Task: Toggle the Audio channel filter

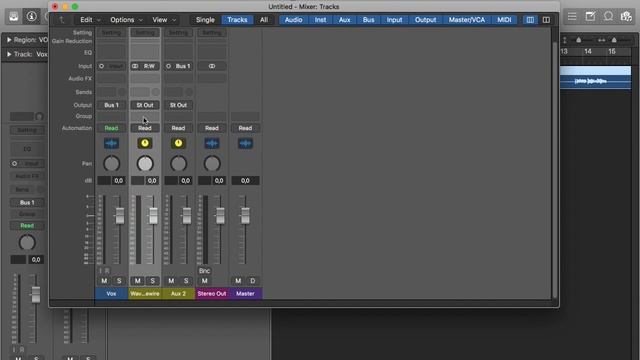Action: point(293,20)
